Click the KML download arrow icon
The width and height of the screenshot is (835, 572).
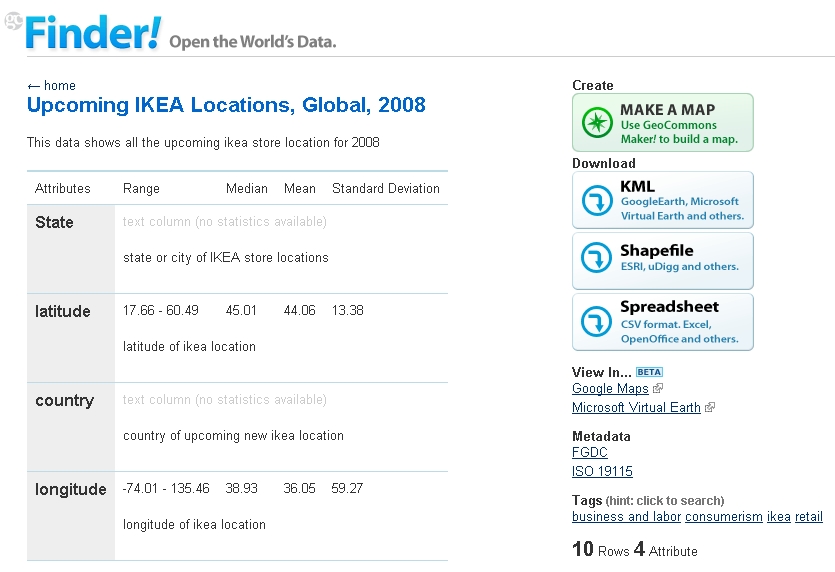[x=596, y=200]
